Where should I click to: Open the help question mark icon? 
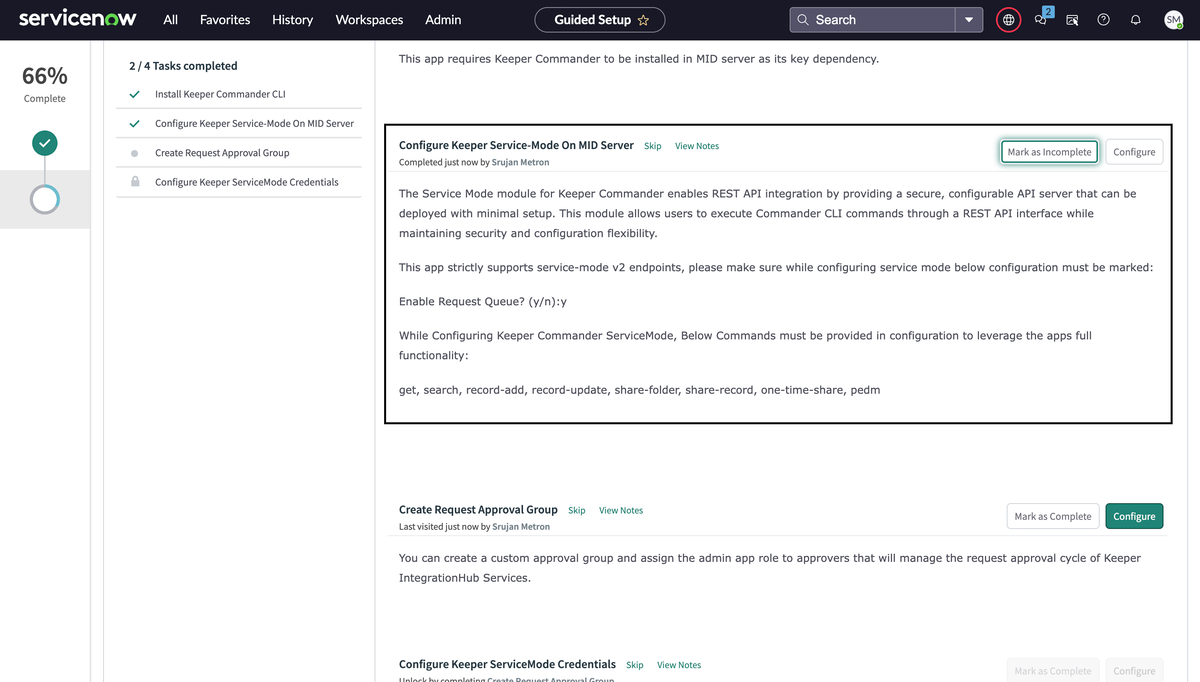1103,20
